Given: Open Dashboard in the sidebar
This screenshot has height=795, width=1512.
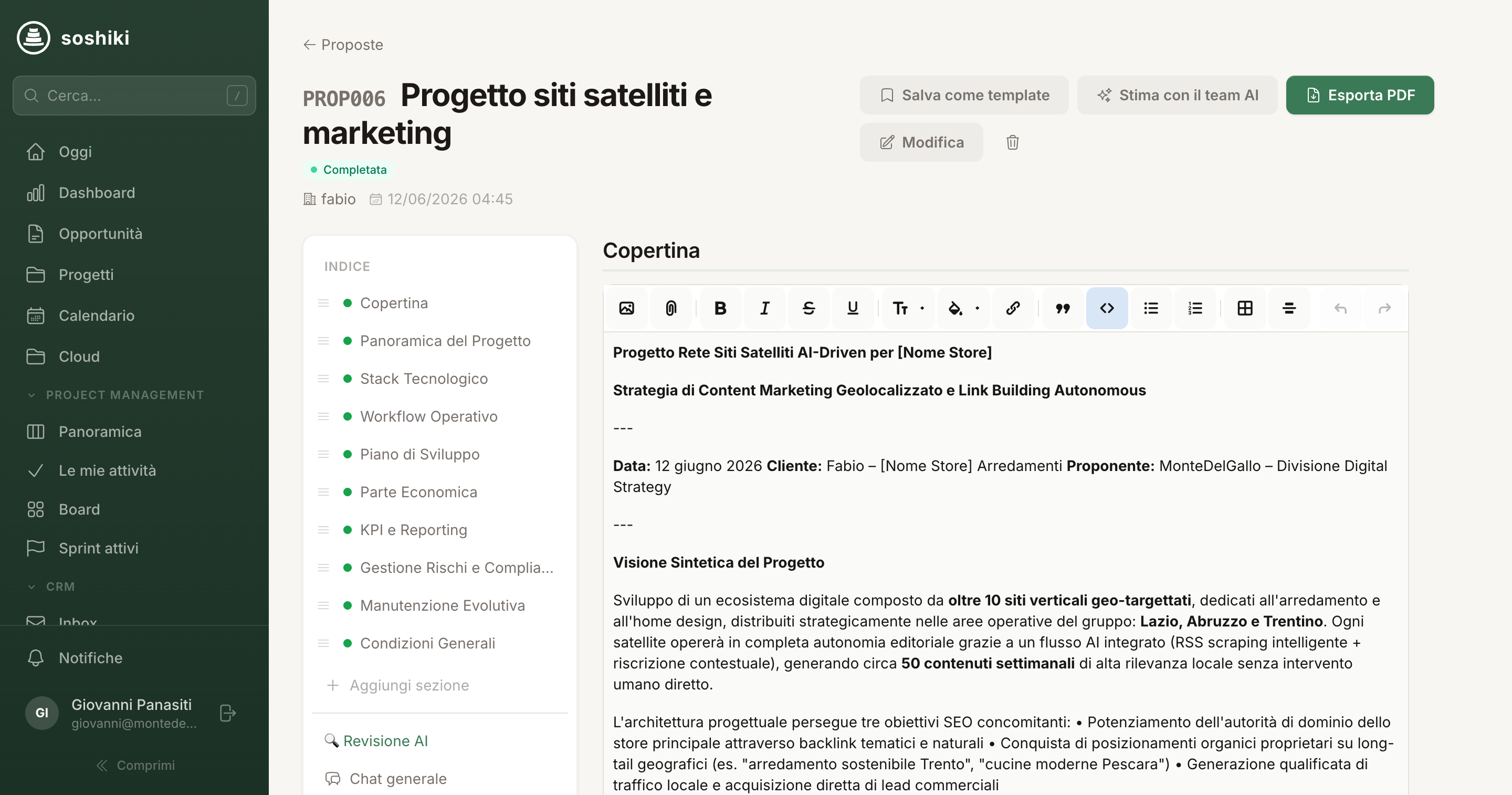Looking at the screenshot, I should click(134, 193).
